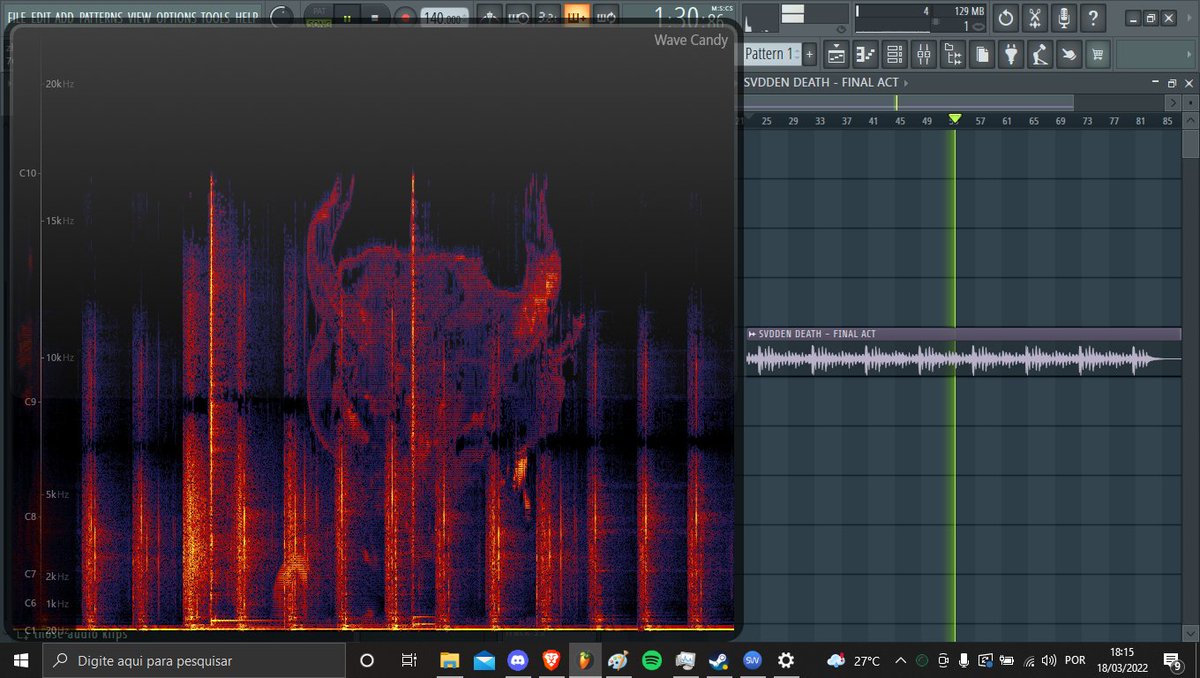
Task: Click the master volume knob
Action: [x=282, y=17]
